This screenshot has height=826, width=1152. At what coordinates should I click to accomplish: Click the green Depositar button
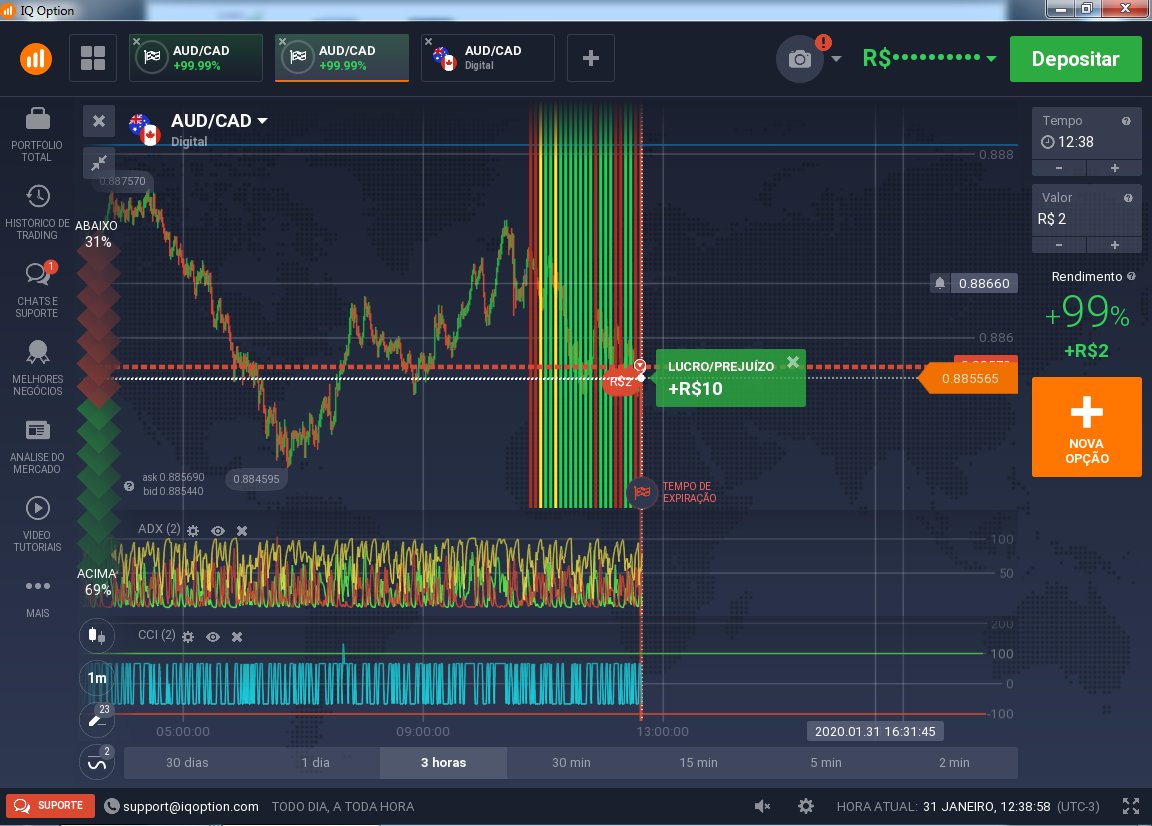[x=1076, y=59]
